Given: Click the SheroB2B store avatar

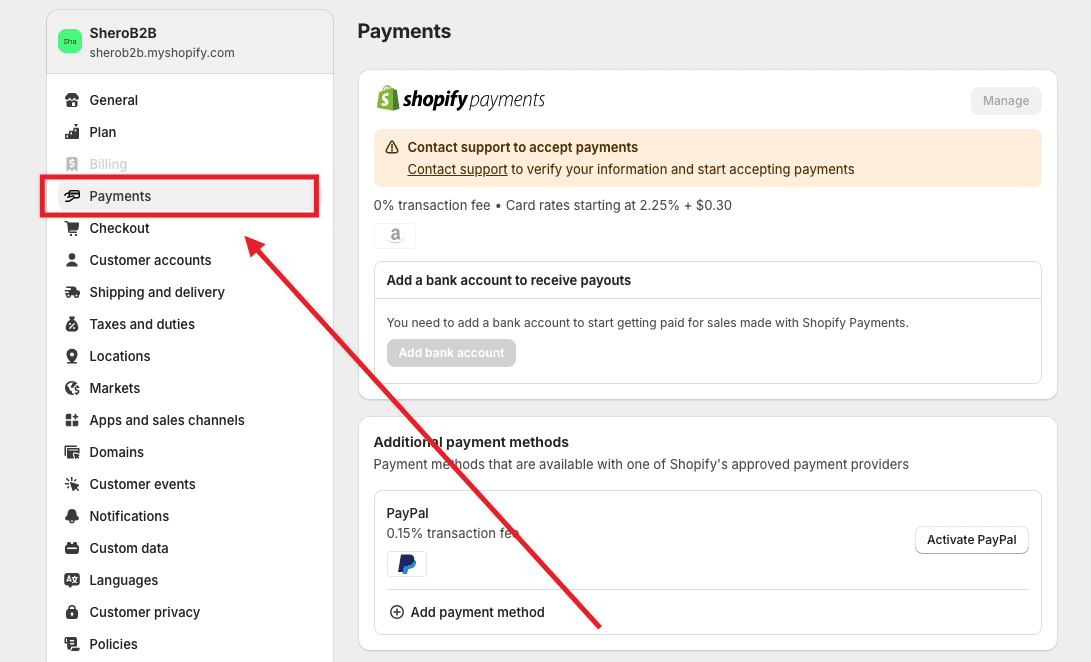Looking at the screenshot, I should click(69, 41).
